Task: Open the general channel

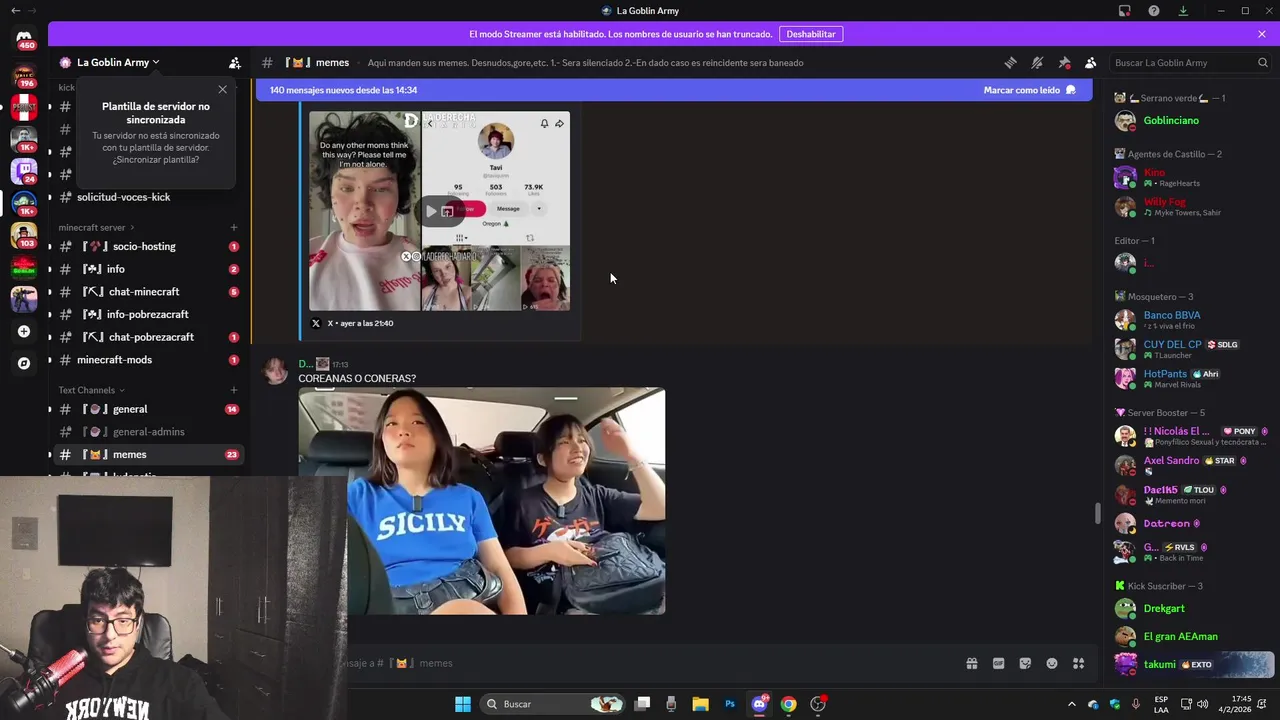Action: pyautogui.click(x=149, y=409)
